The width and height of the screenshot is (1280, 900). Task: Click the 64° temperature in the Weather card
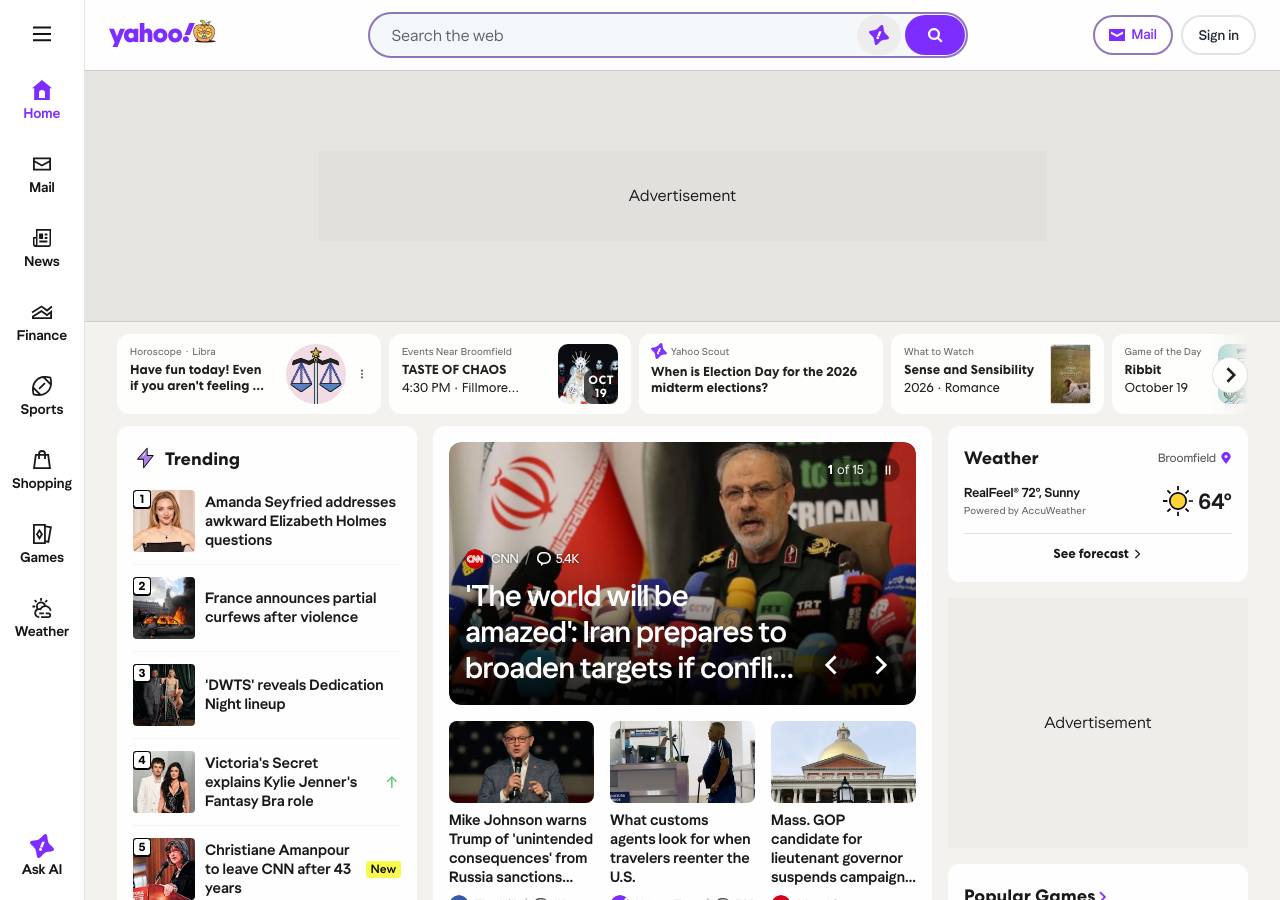point(1215,501)
